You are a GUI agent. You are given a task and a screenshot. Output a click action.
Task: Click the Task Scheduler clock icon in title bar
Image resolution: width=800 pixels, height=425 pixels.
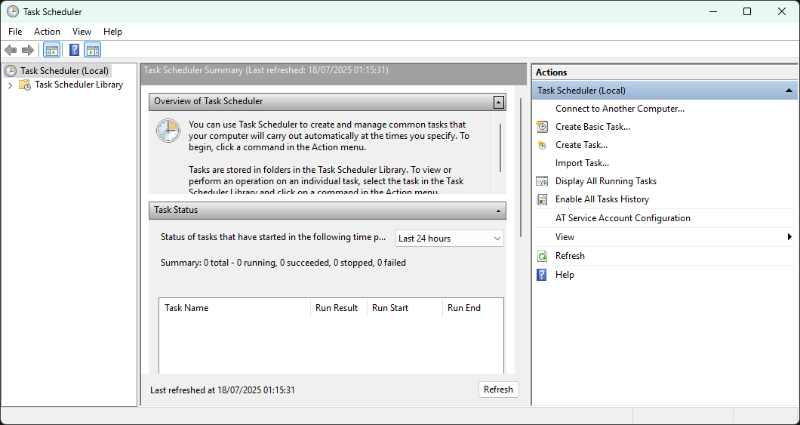(12, 11)
